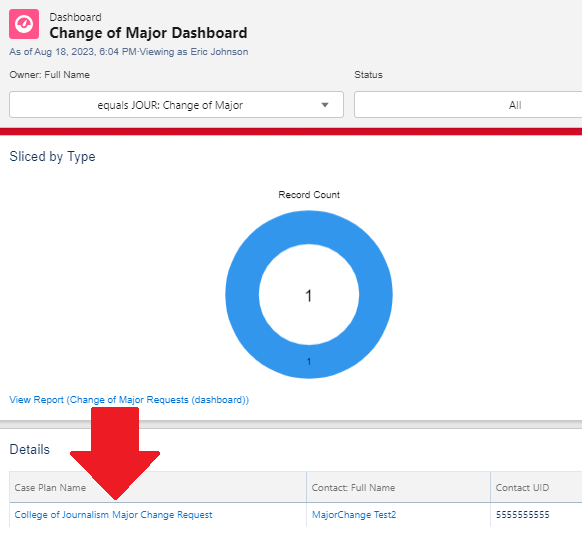Click the pink dashboard gauge icon

[x=24, y=24]
